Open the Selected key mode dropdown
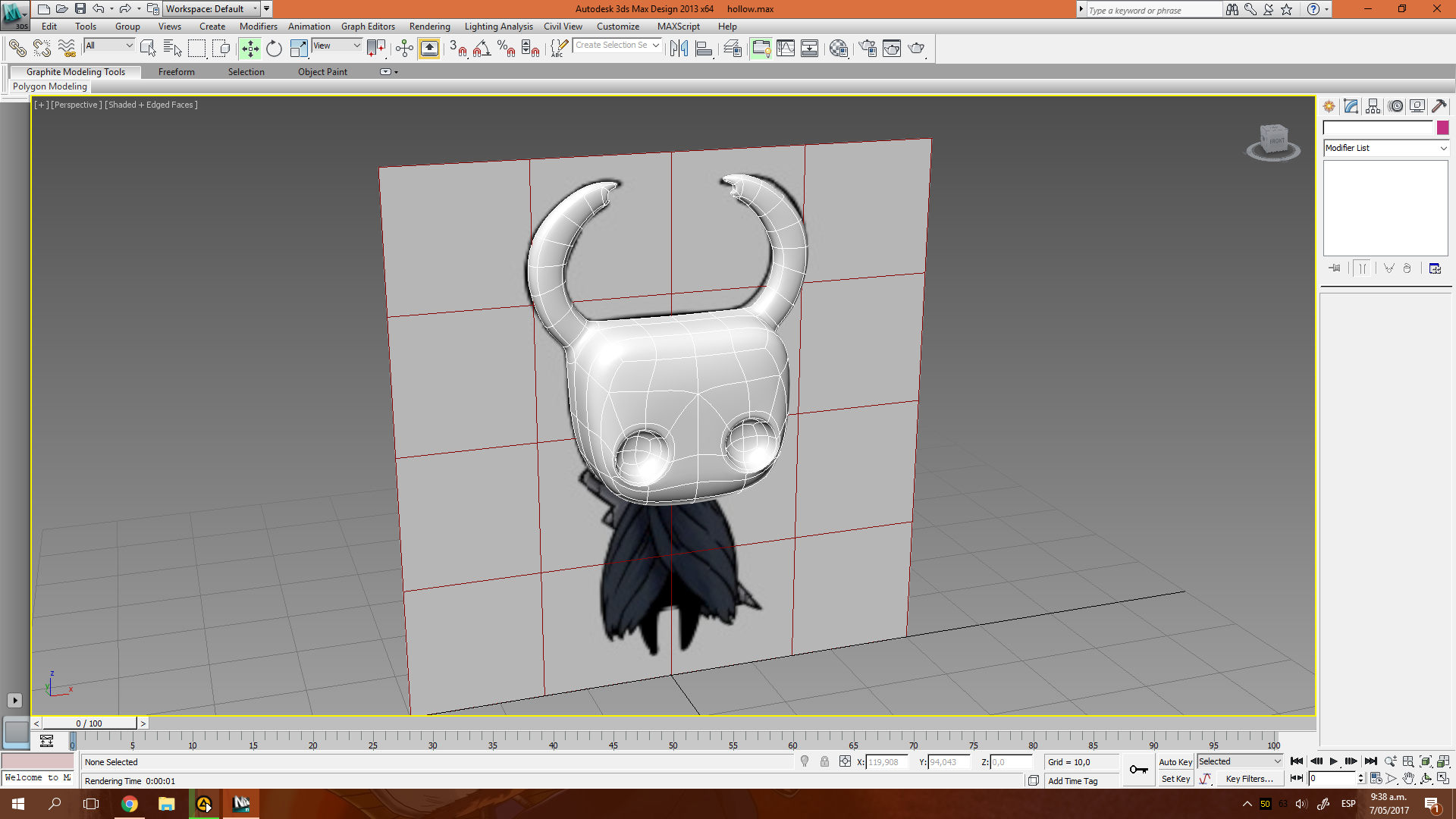 coord(1240,761)
